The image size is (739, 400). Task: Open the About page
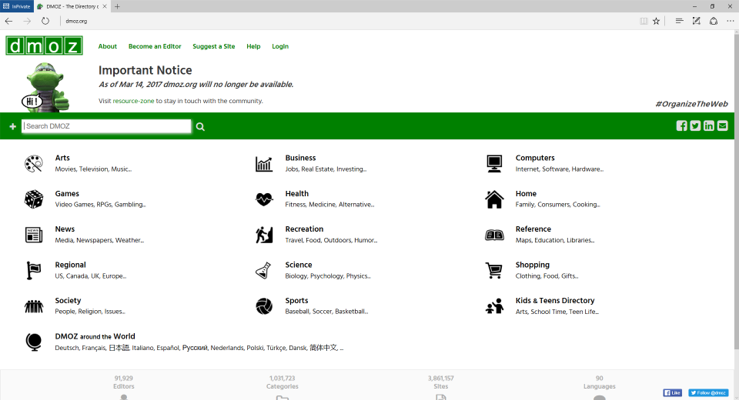(107, 46)
